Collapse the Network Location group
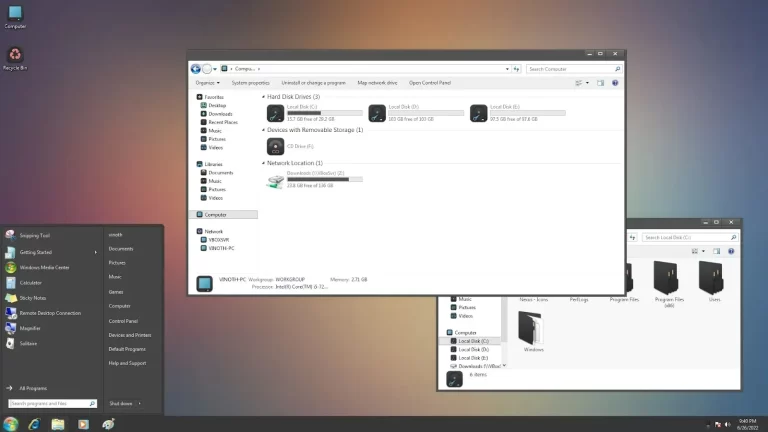768x432 pixels. pos(263,163)
